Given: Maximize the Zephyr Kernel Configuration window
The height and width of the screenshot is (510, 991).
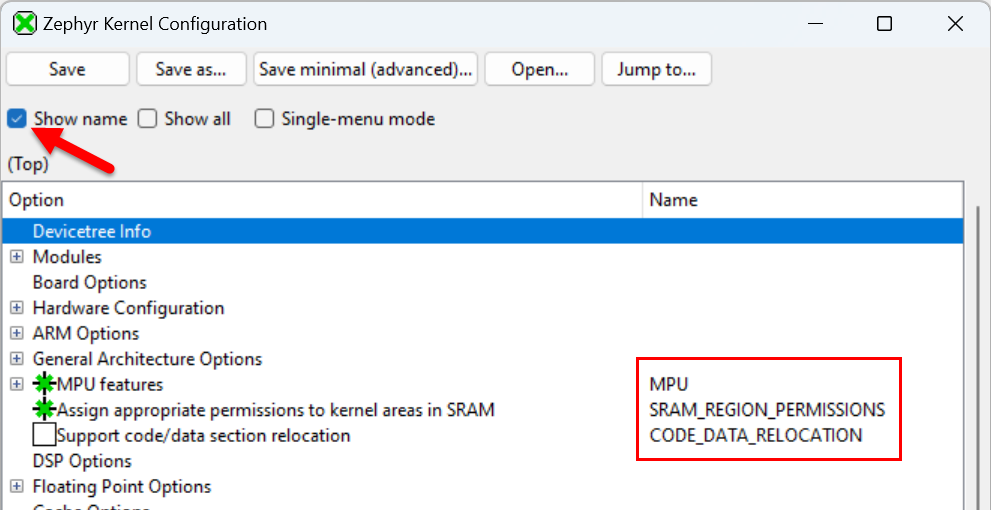Looking at the screenshot, I should (884, 24).
